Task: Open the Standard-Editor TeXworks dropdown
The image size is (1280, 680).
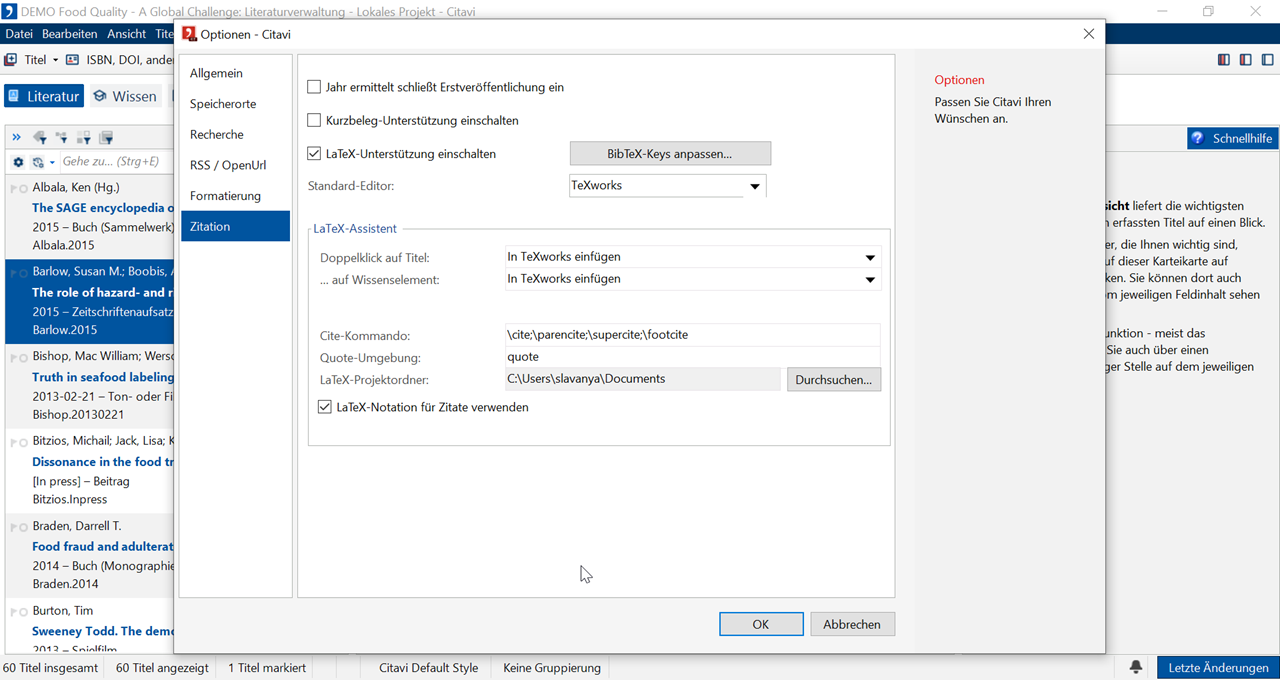Action: pyautogui.click(x=755, y=186)
